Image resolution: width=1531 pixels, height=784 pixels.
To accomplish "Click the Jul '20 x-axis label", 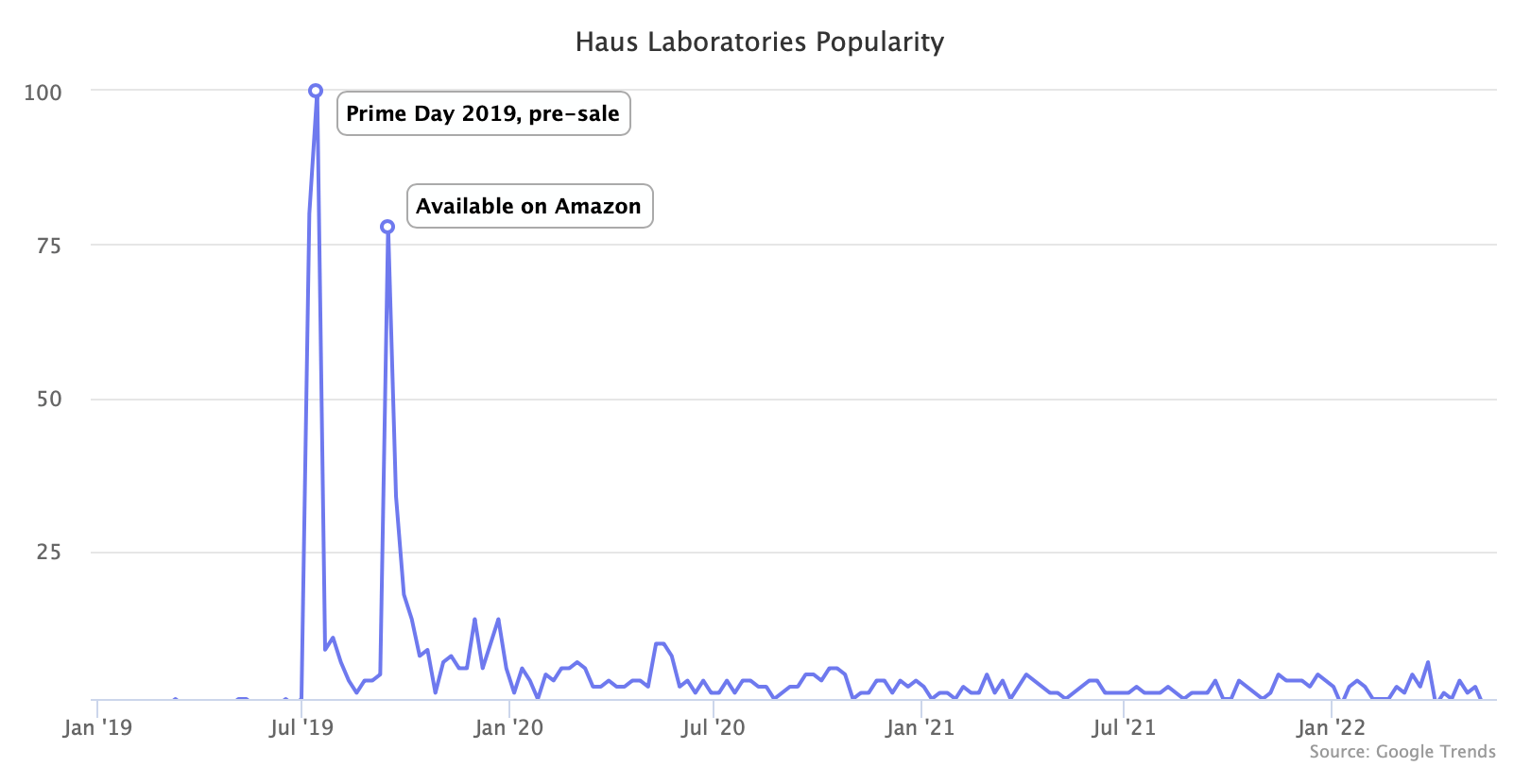I will click(714, 727).
